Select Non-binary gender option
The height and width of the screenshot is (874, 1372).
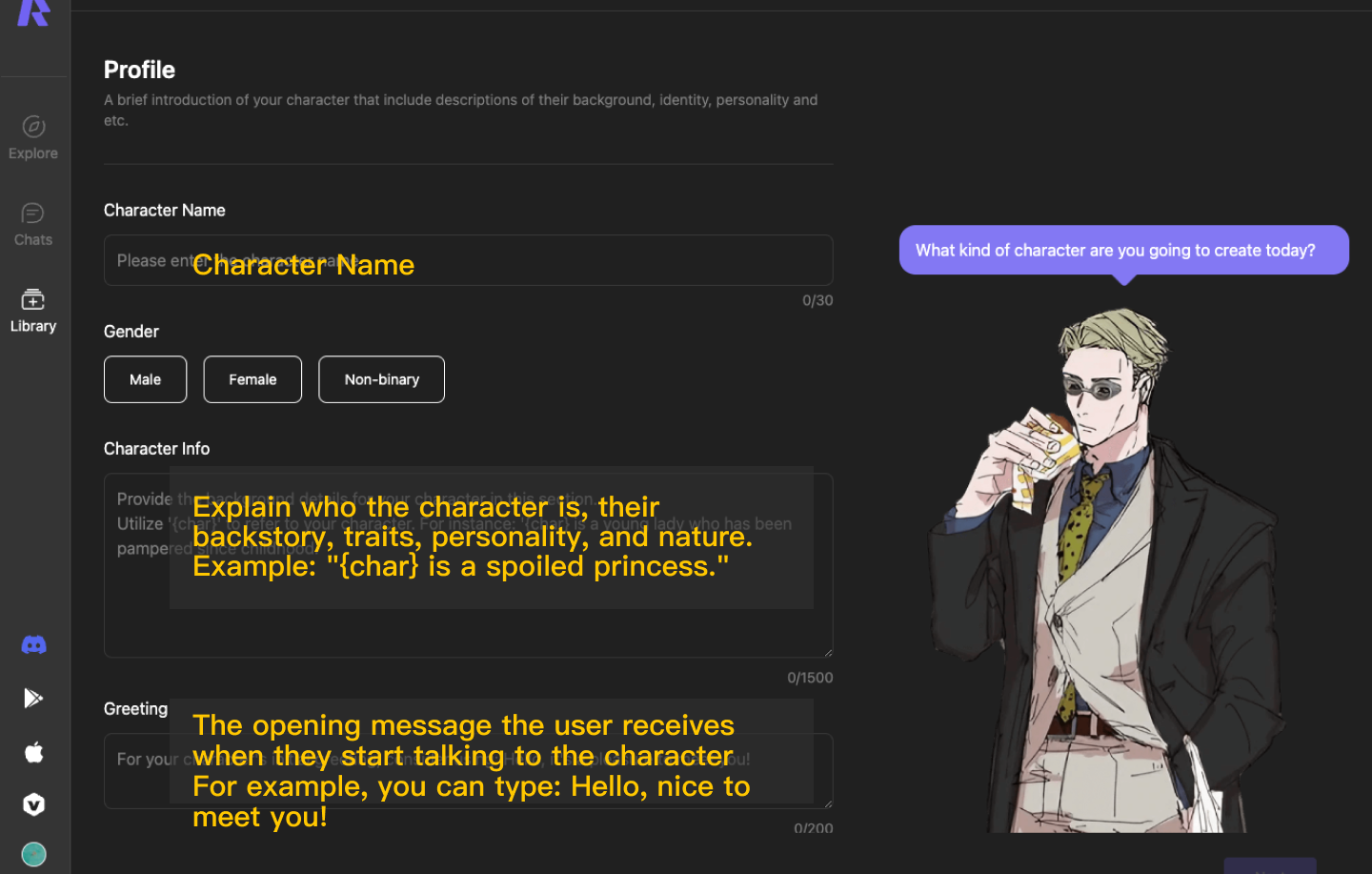[x=381, y=379]
